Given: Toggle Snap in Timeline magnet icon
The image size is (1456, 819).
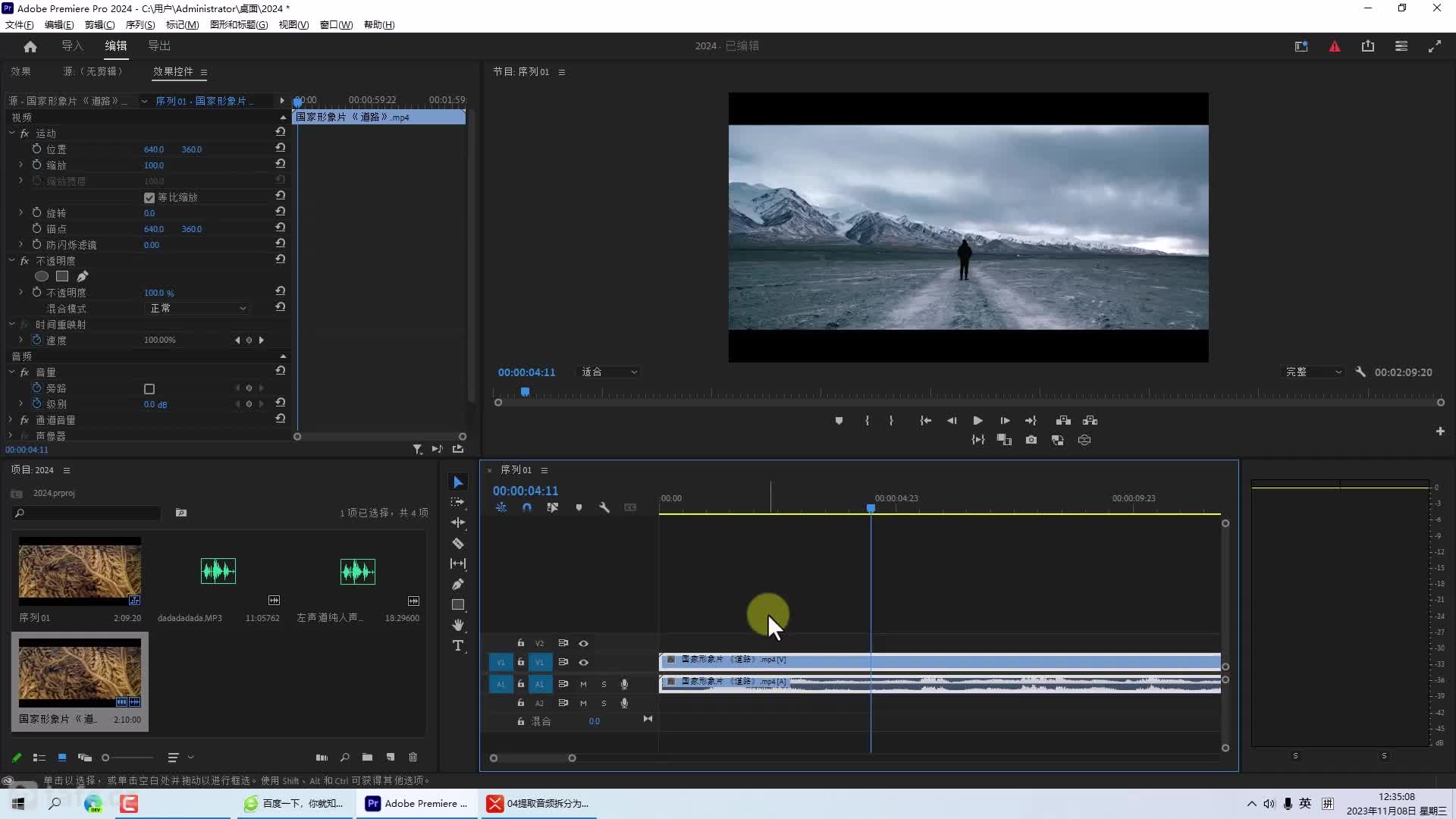Looking at the screenshot, I should 527,507.
